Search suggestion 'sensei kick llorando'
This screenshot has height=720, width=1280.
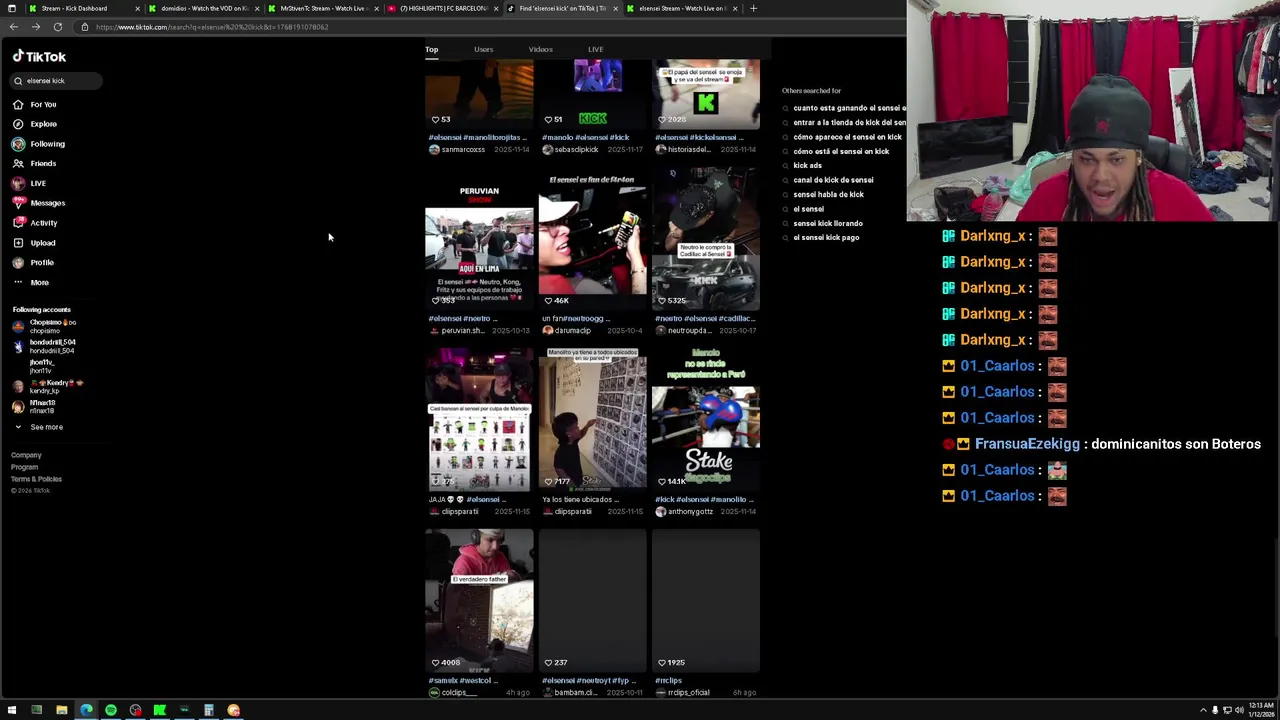click(827, 223)
